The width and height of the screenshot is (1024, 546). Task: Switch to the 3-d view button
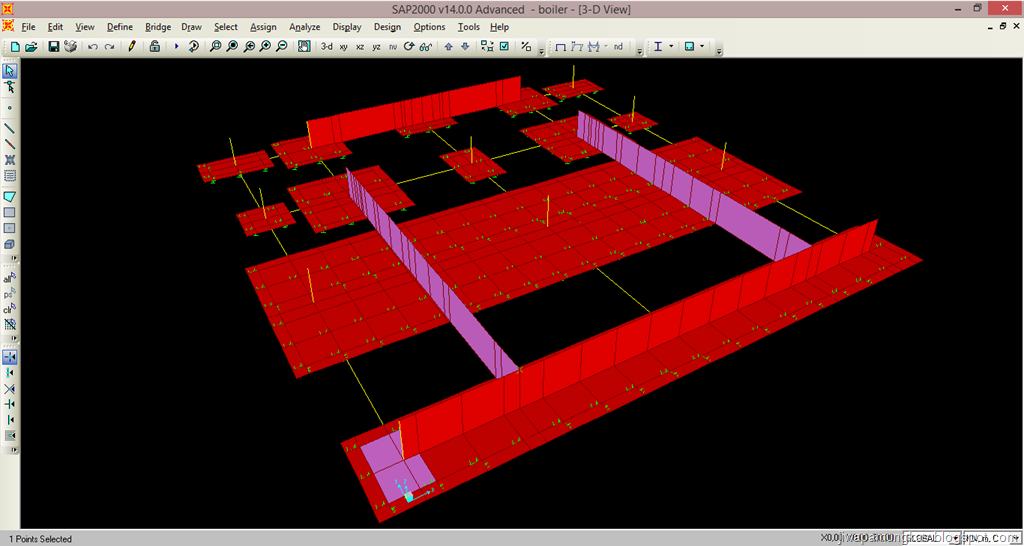tap(326, 46)
